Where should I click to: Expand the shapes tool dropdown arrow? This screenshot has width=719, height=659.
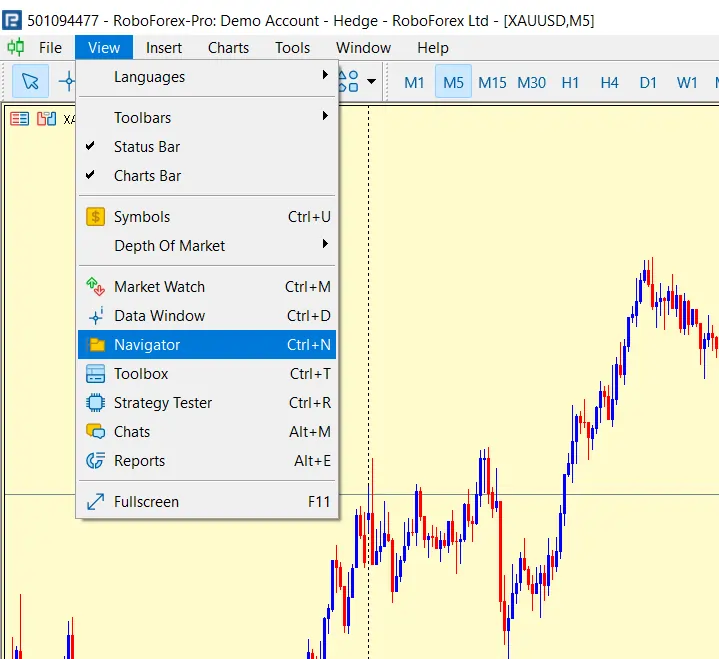[371, 82]
